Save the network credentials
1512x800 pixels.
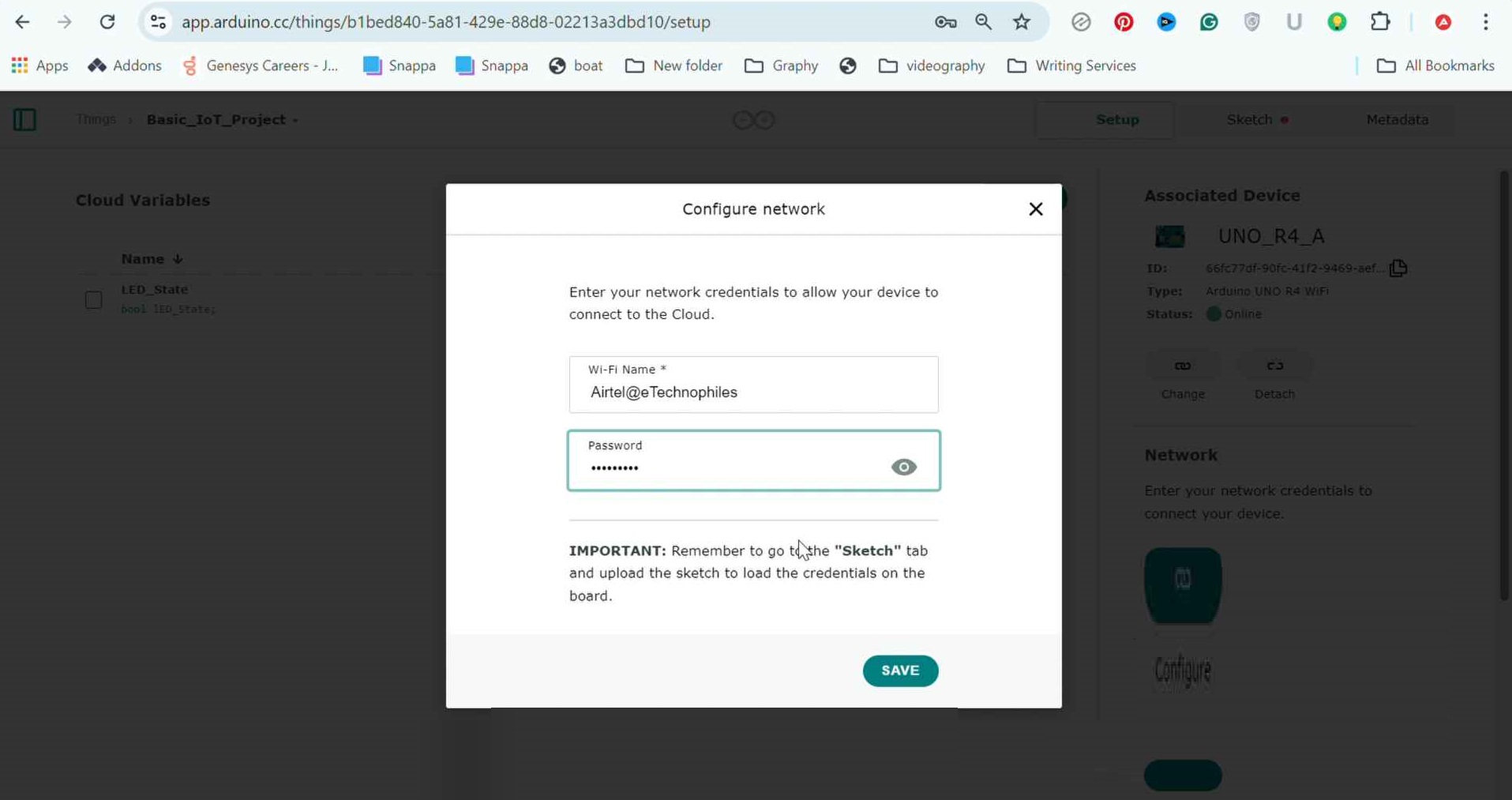900,670
